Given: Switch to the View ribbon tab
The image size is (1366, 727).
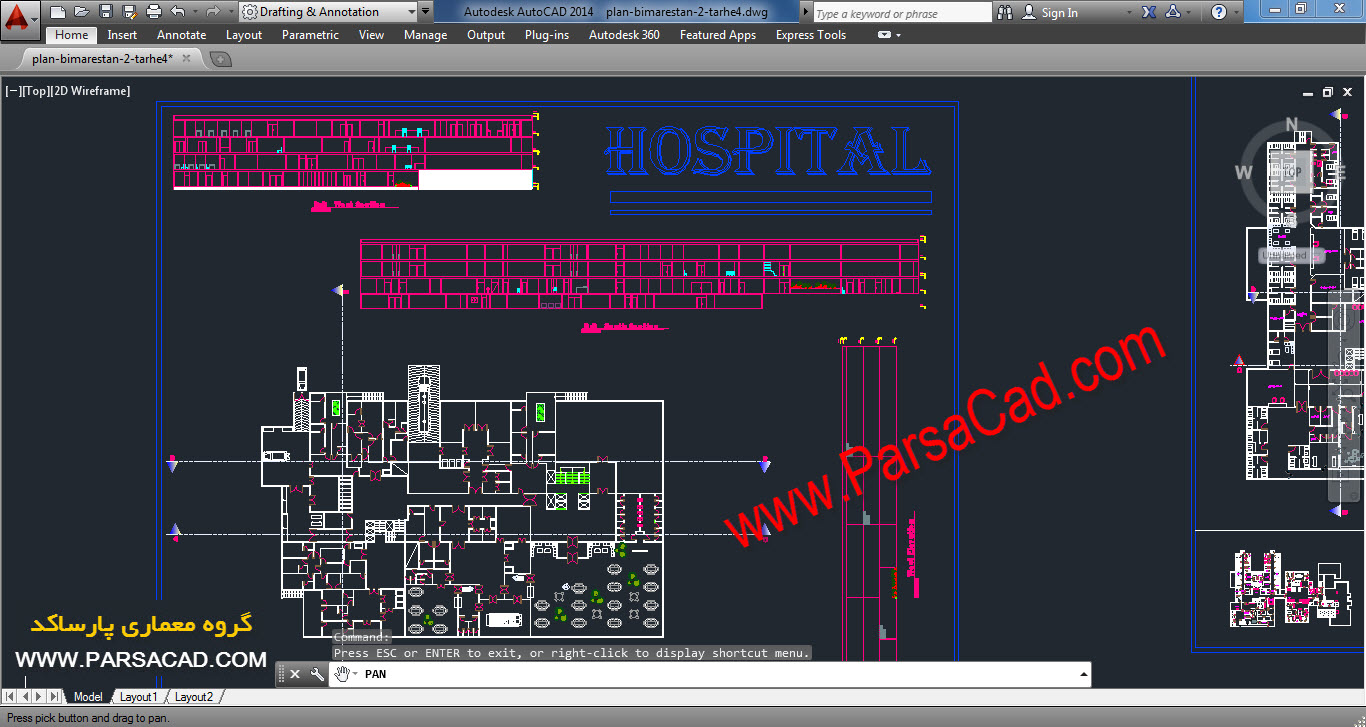Looking at the screenshot, I should (371, 35).
